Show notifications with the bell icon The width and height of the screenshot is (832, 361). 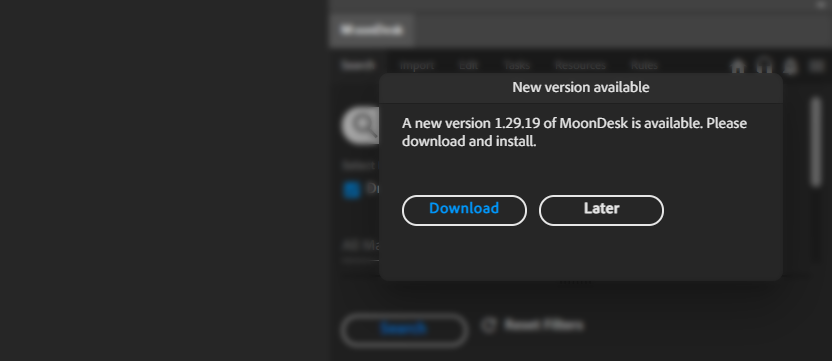[x=791, y=66]
